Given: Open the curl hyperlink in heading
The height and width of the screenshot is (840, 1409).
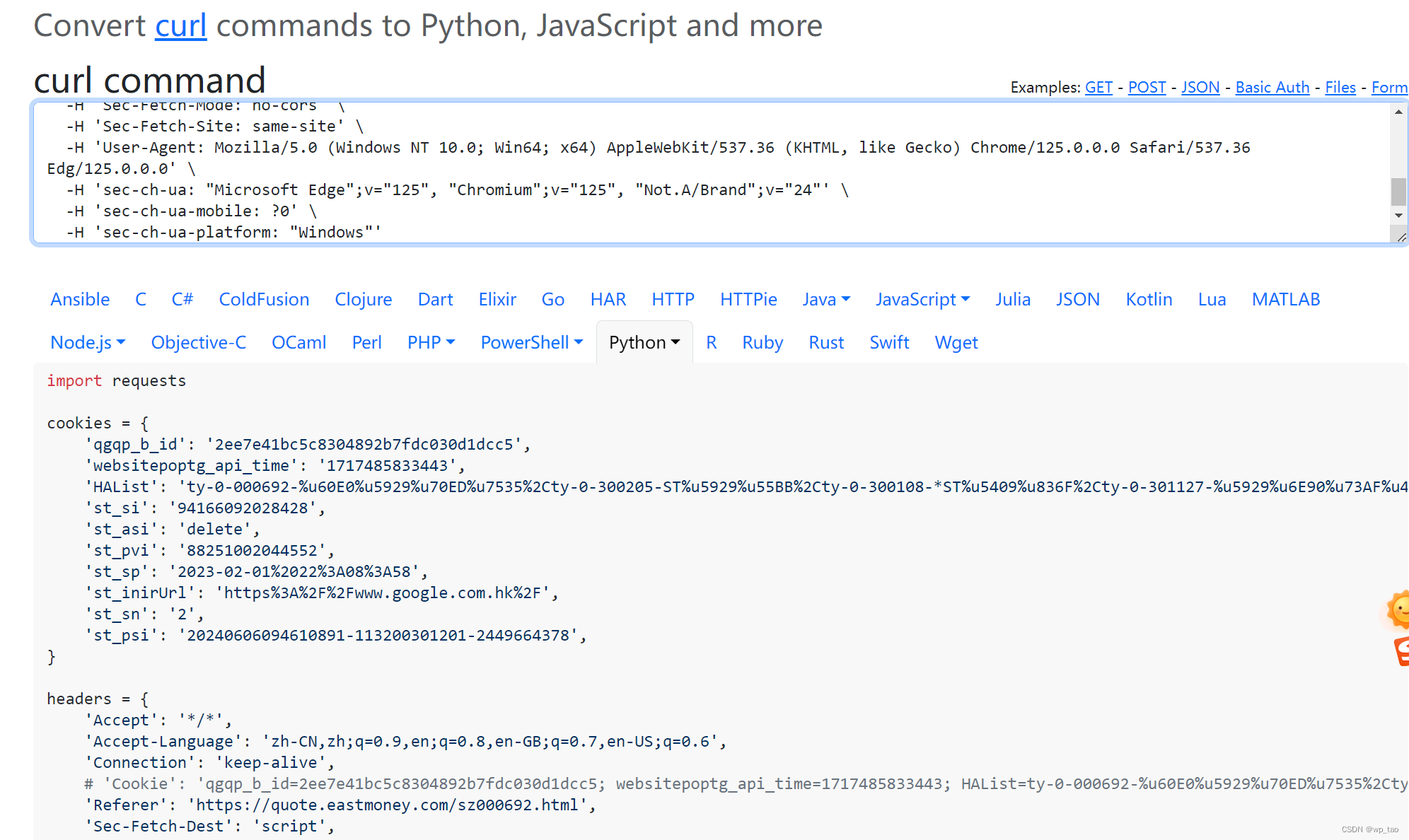Looking at the screenshot, I should (x=181, y=26).
